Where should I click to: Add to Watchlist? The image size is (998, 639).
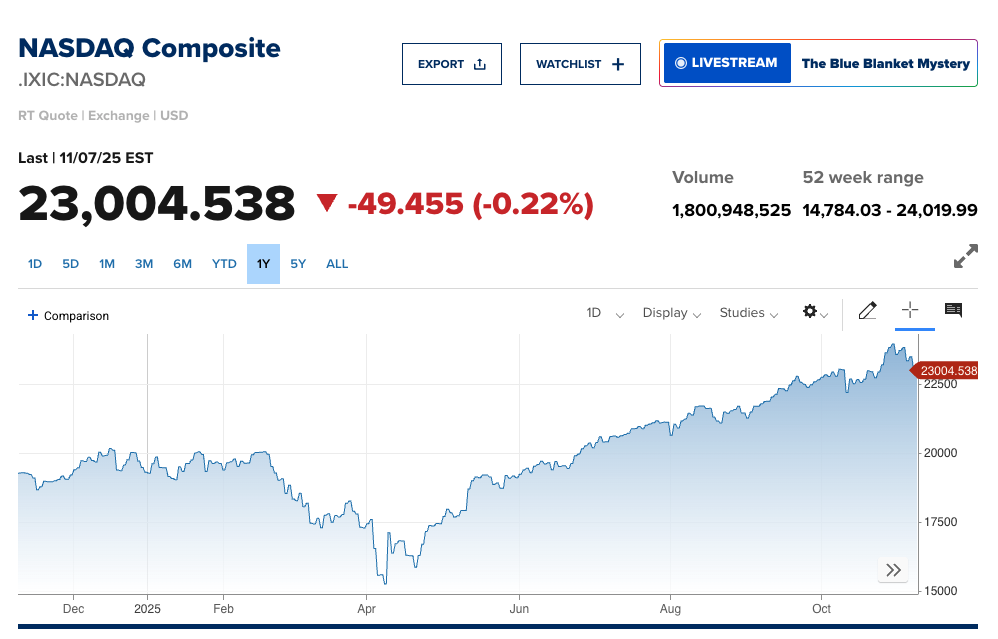coord(580,64)
